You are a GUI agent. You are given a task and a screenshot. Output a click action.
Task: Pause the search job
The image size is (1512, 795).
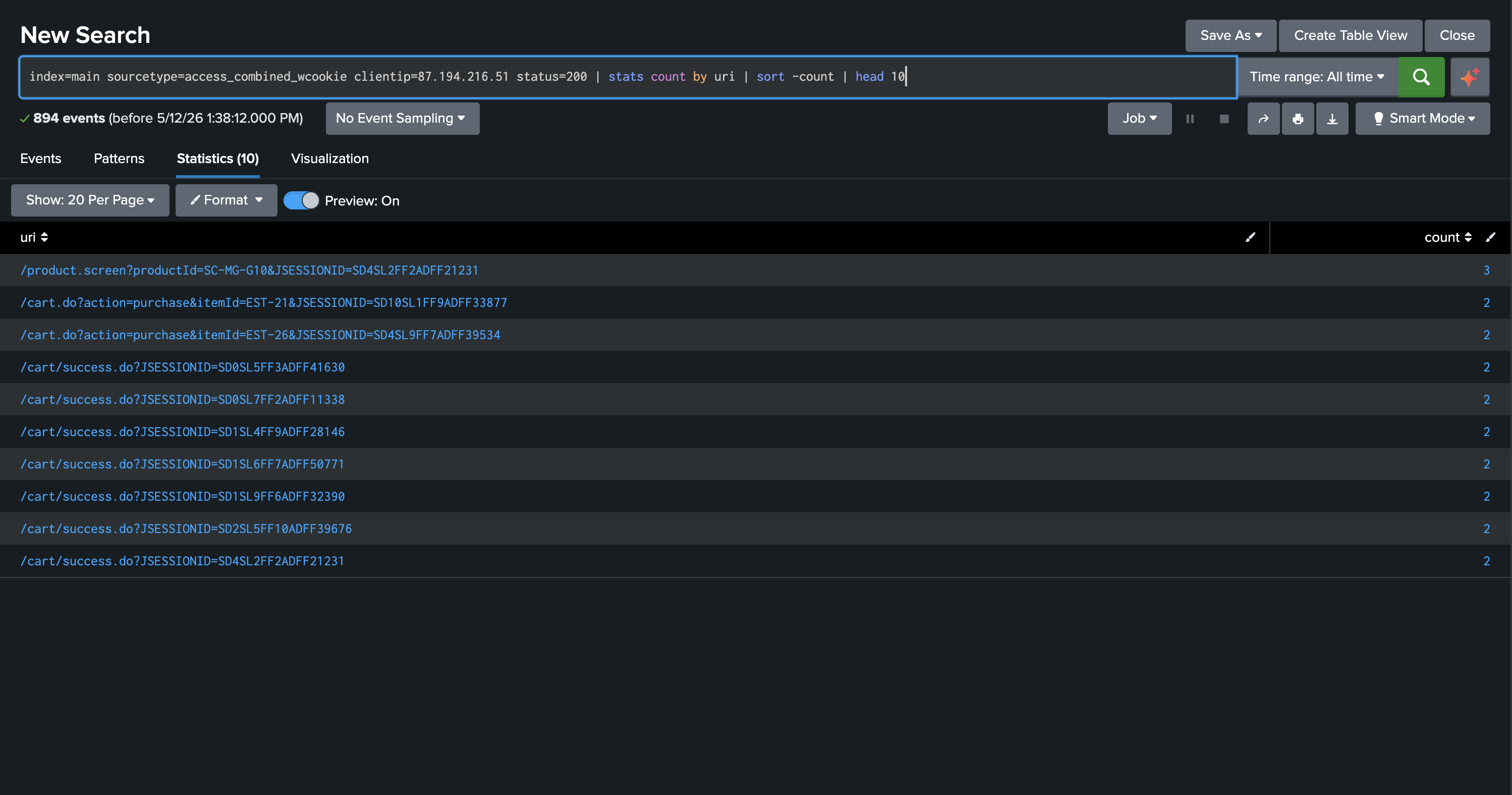pyautogui.click(x=1190, y=119)
